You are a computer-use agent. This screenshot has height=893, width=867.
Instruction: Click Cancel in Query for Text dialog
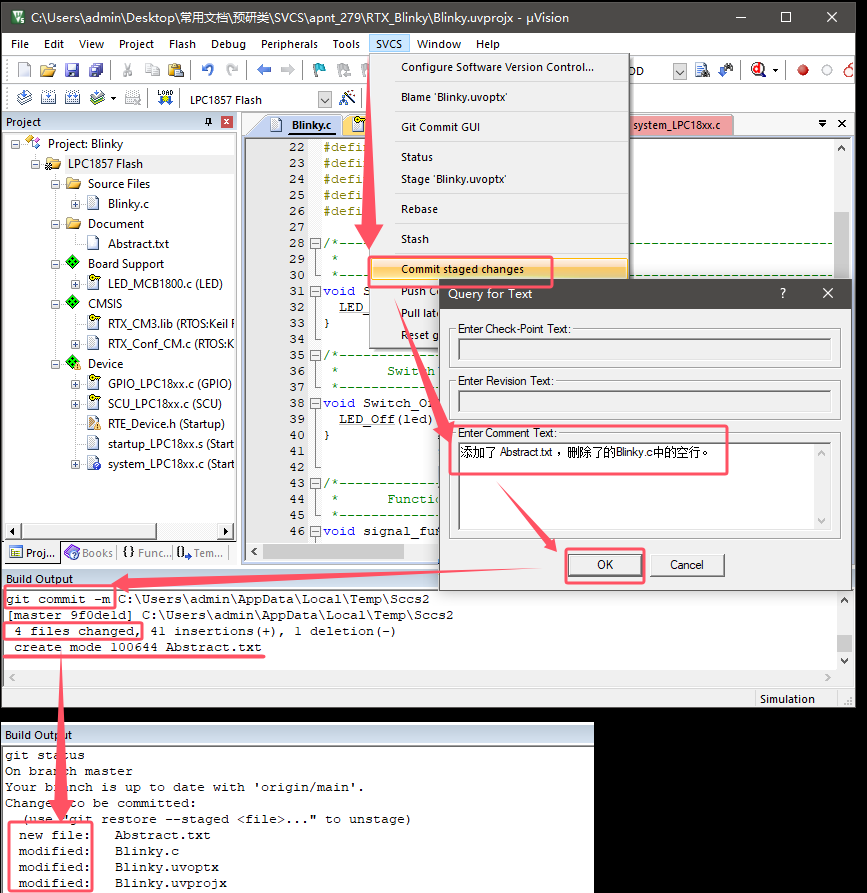point(686,565)
